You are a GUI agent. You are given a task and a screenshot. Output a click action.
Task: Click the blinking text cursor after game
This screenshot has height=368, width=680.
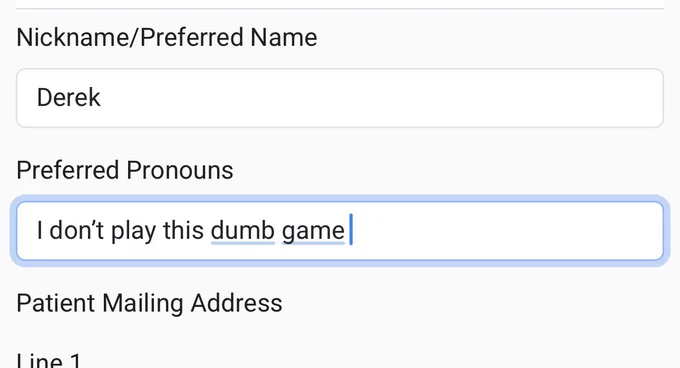point(351,230)
